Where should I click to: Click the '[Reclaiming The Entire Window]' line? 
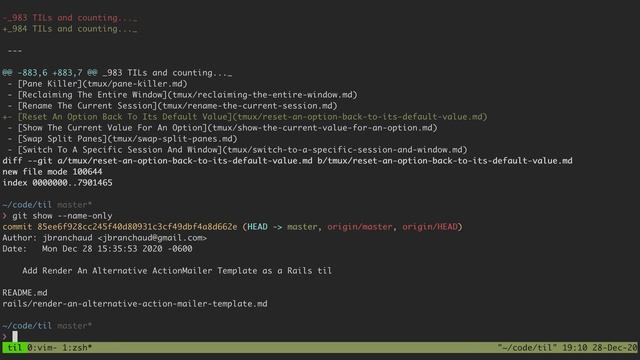click(182, 95)
